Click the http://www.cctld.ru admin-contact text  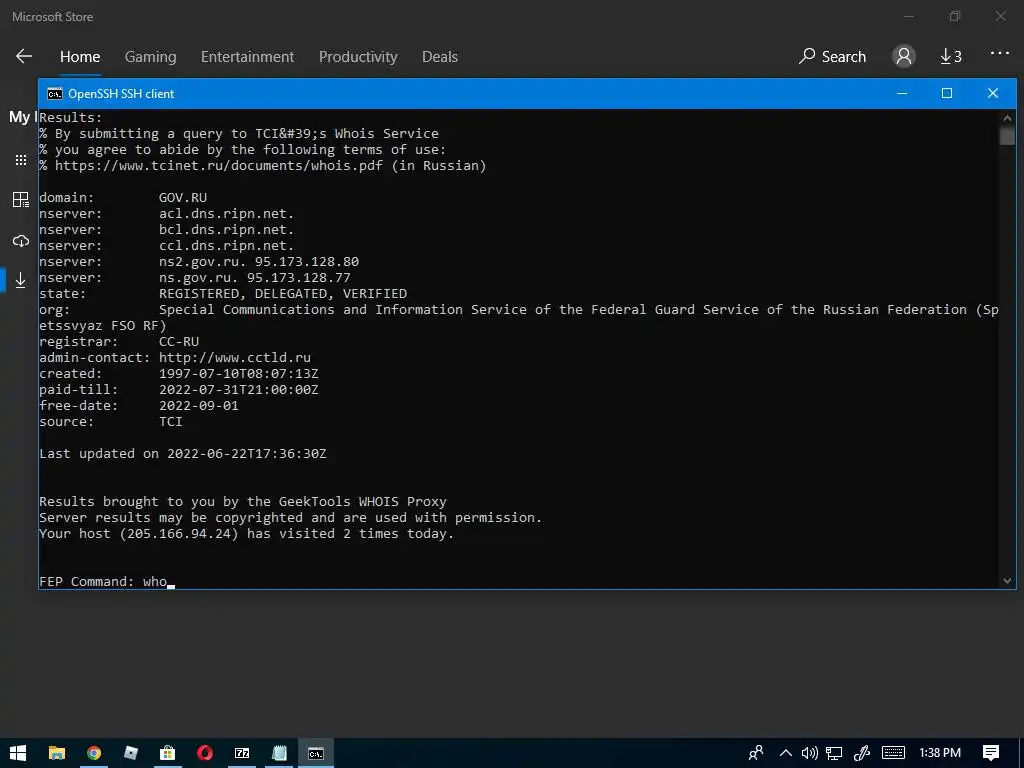(x=234, y=358)
